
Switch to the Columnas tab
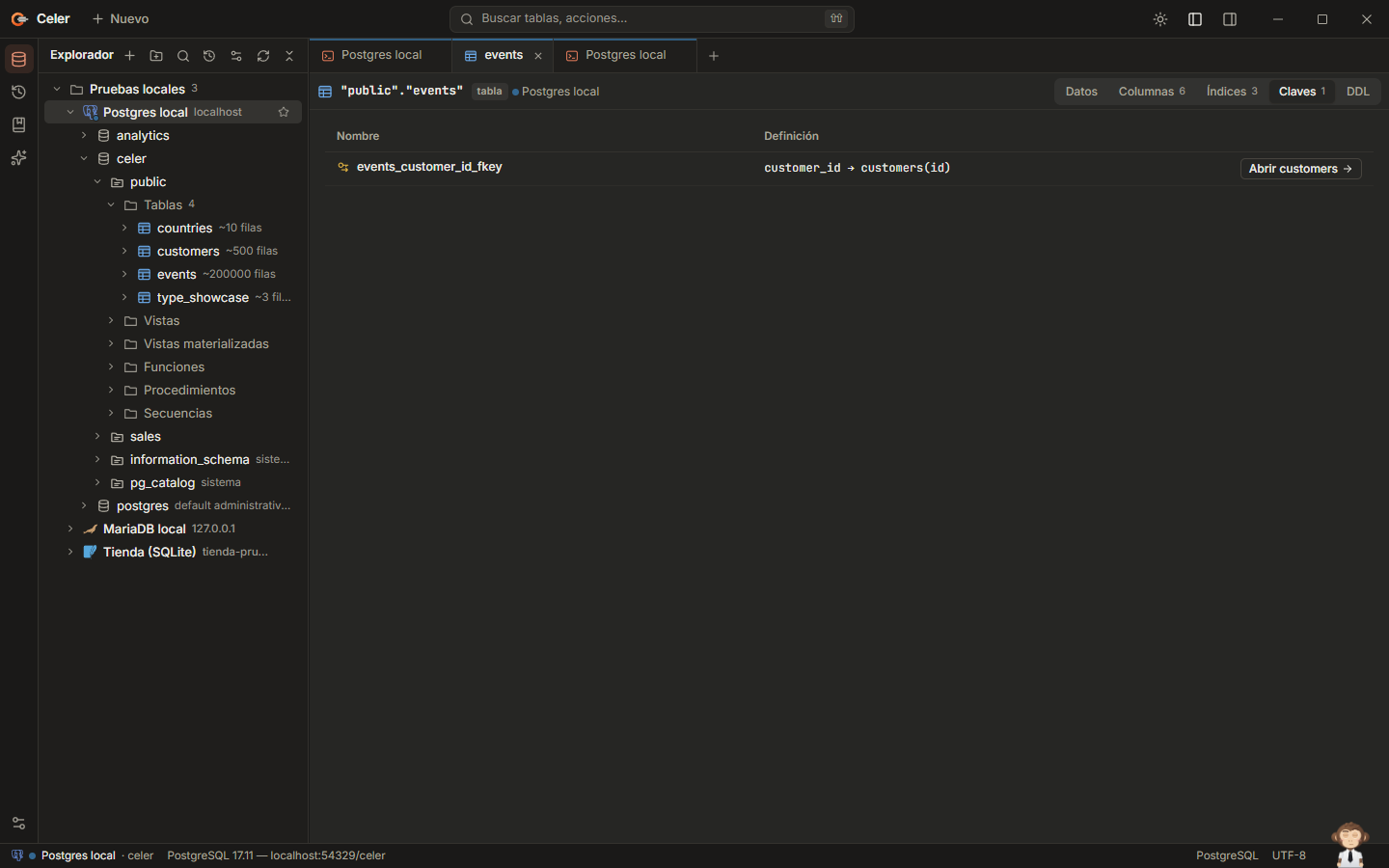1152,92
